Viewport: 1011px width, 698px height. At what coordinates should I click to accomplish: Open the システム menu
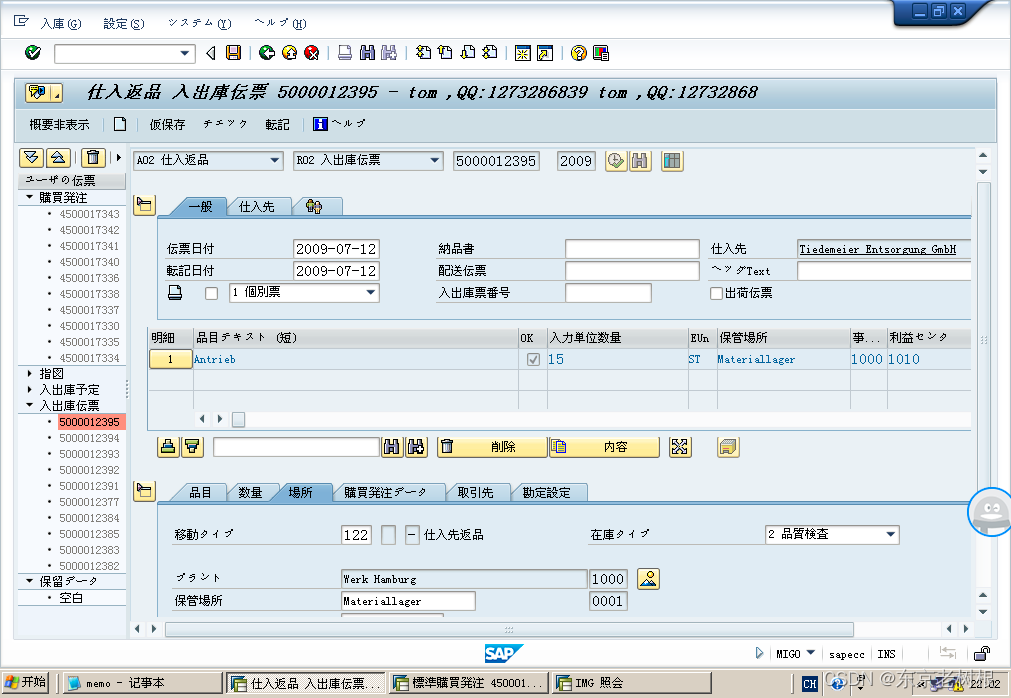198,23
